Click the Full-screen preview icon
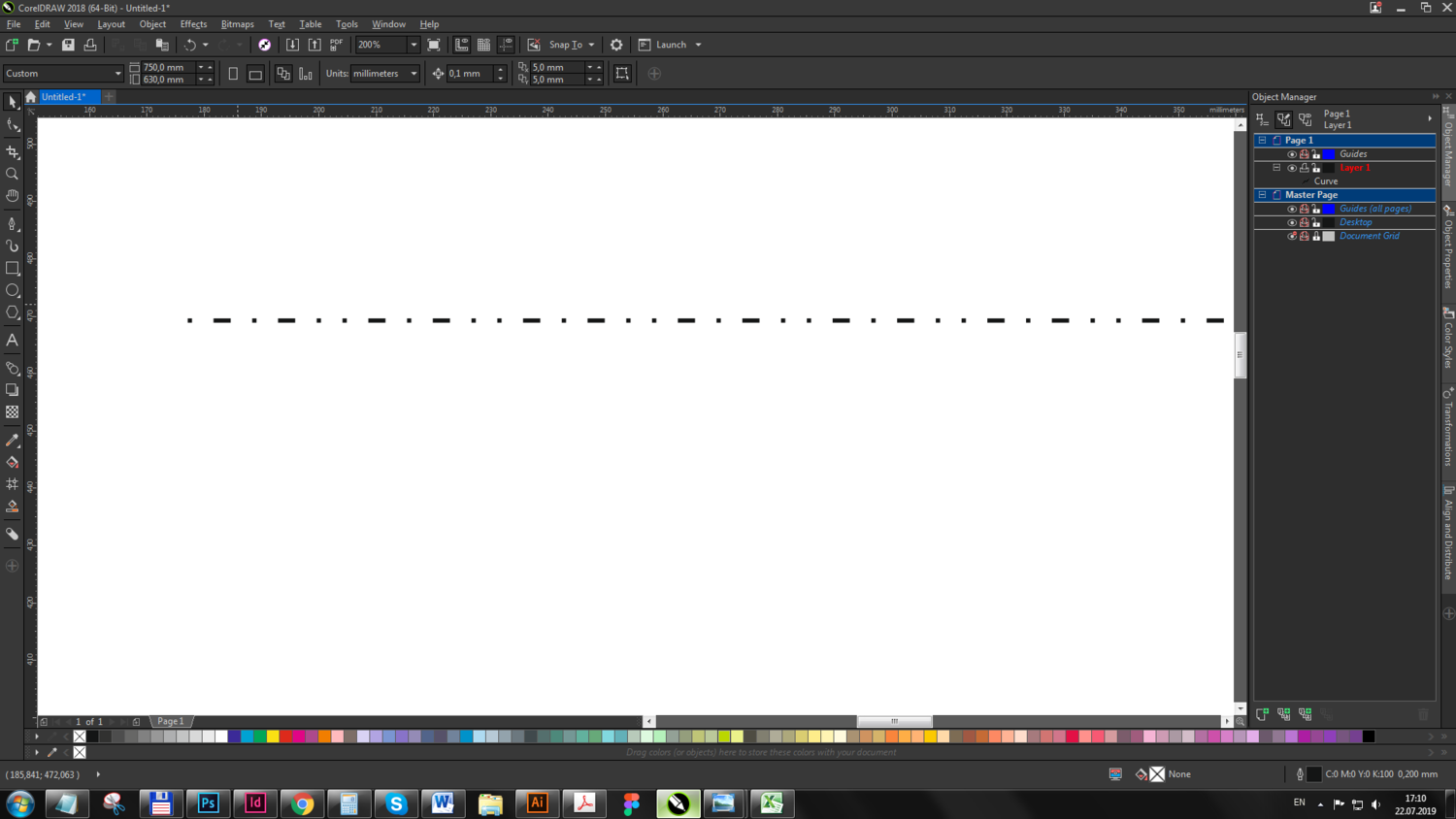This screenshot has width=1456, height=819. tap(434, 45)
